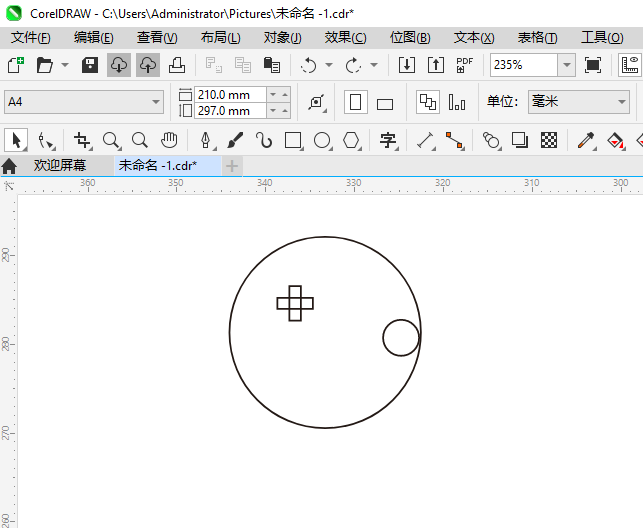The width and height of the screenshot is (643, 528).
Task: Select Portrait page orientation
Action: point(356,102)
